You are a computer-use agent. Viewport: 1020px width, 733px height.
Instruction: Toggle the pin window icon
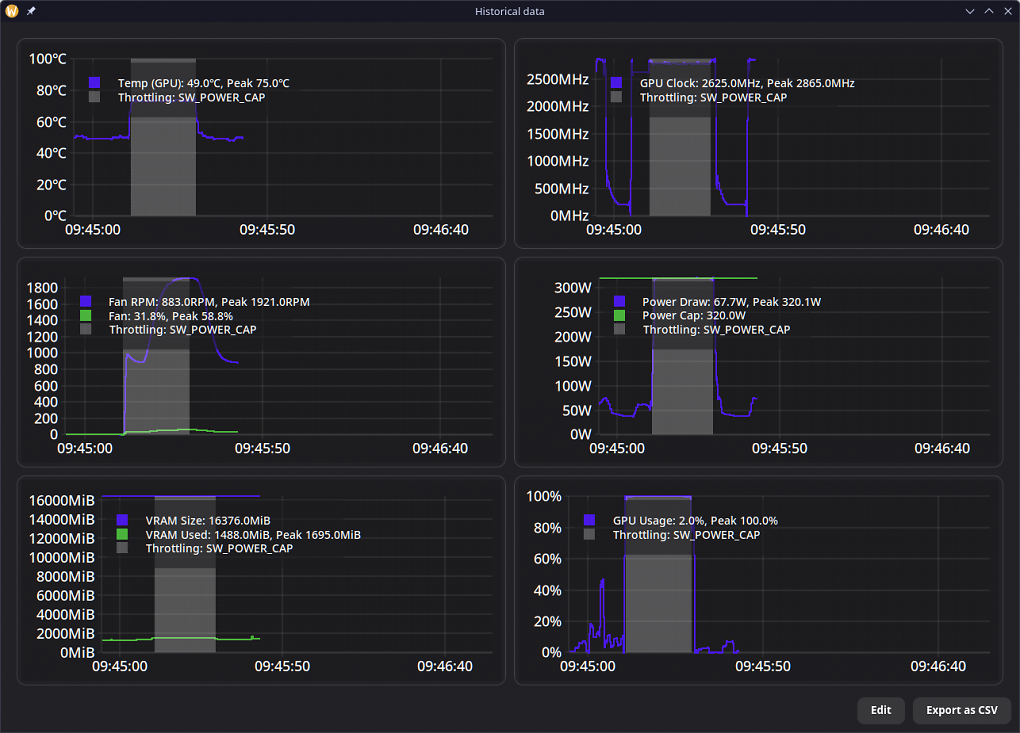click(x=31, y=11)
